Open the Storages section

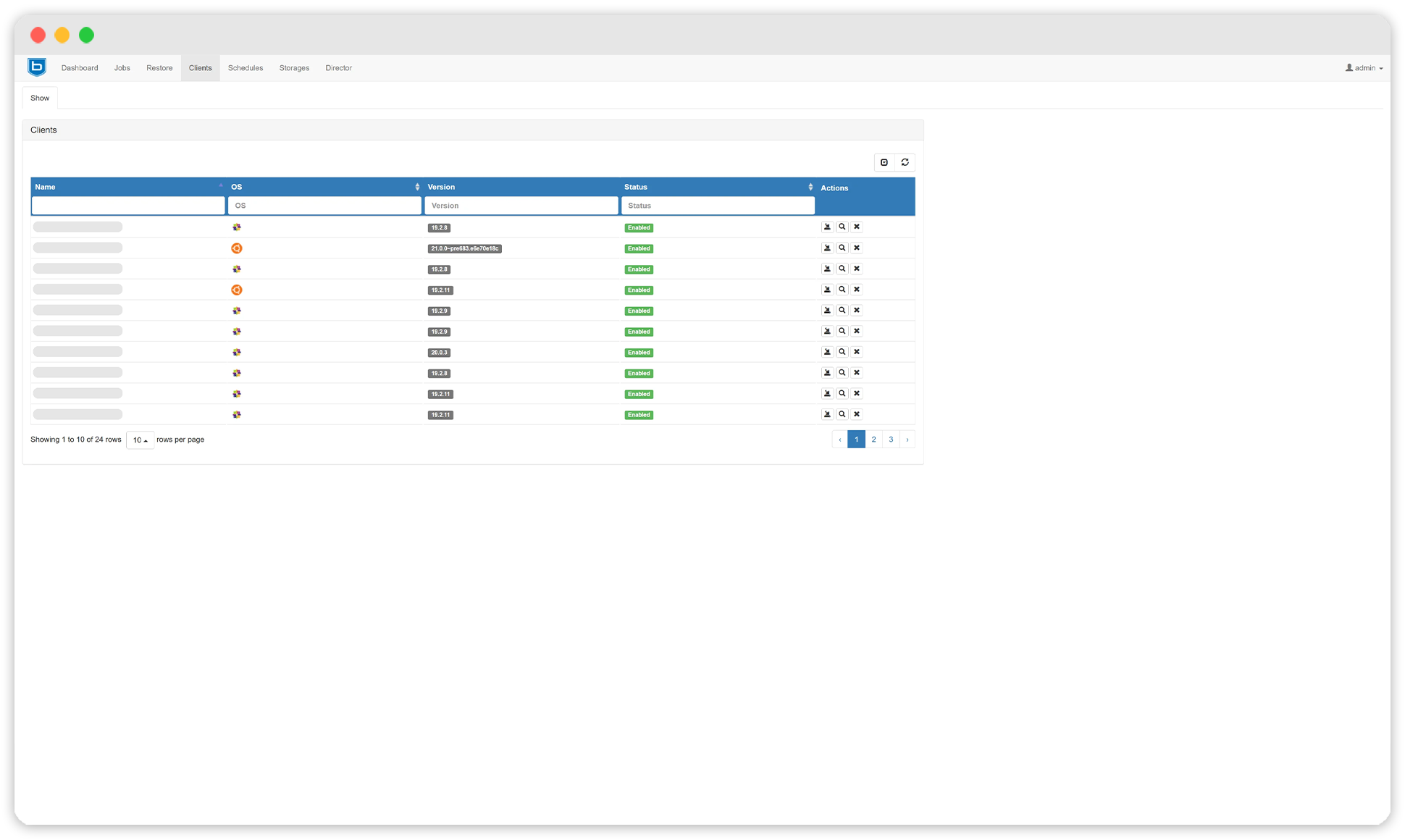[293, 67]
